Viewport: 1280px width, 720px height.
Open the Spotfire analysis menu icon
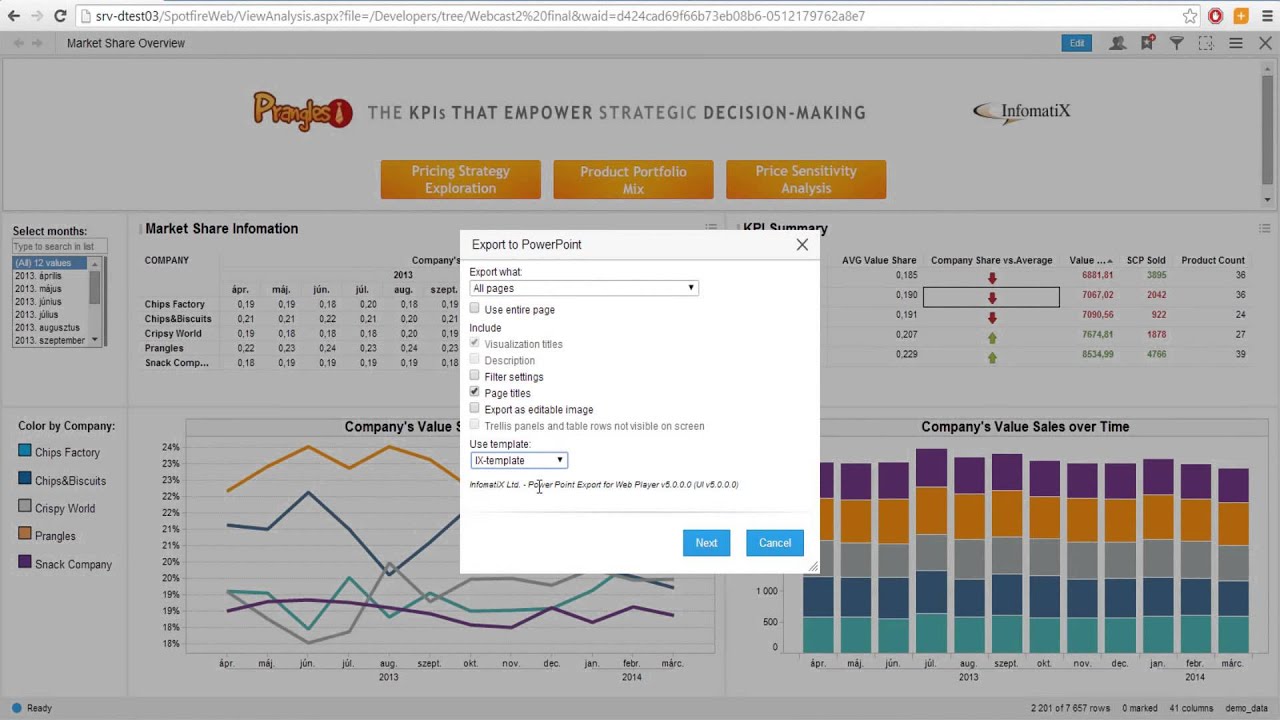(1236, 43)
